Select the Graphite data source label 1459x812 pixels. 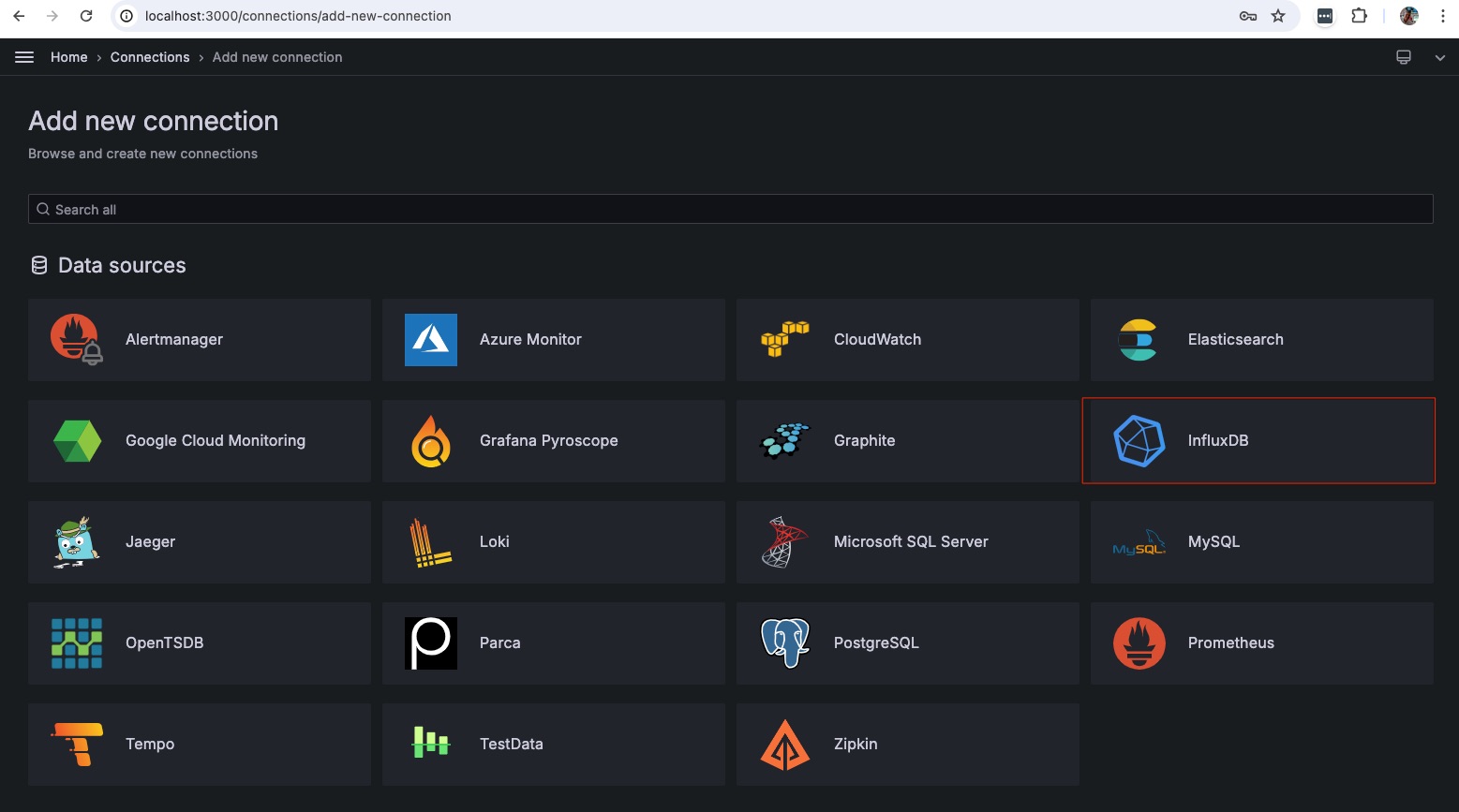coord(864,441)
